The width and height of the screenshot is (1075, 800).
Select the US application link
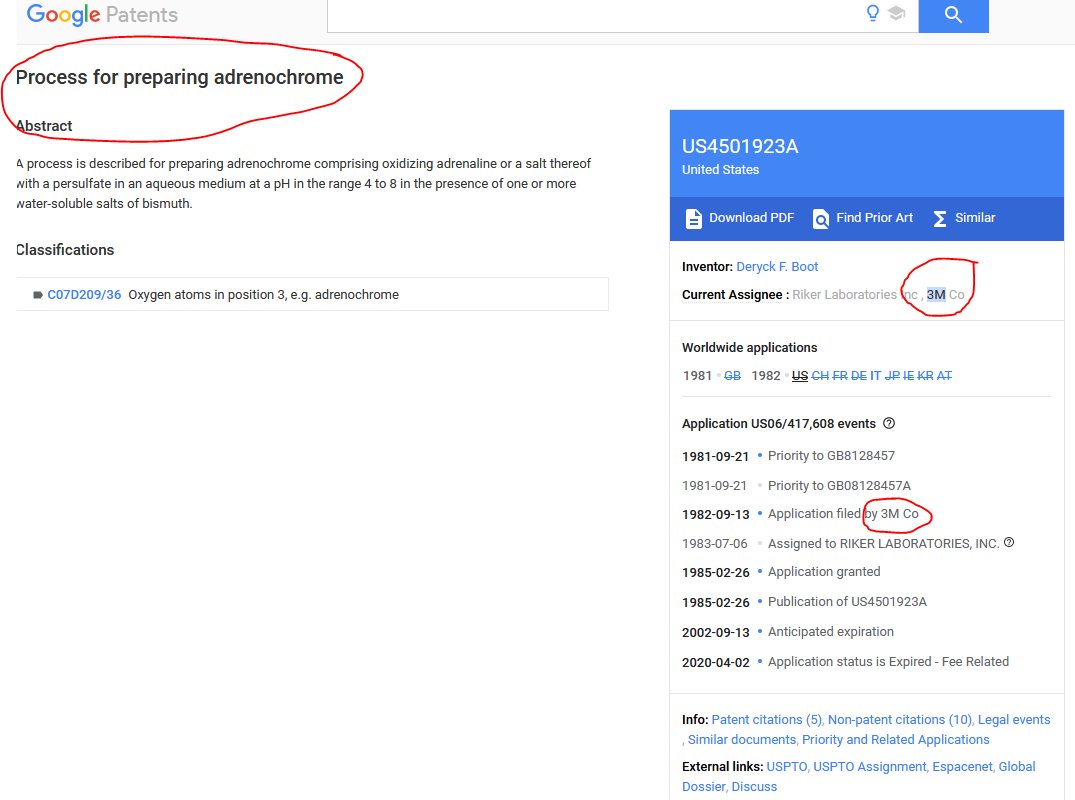(799, 376)
